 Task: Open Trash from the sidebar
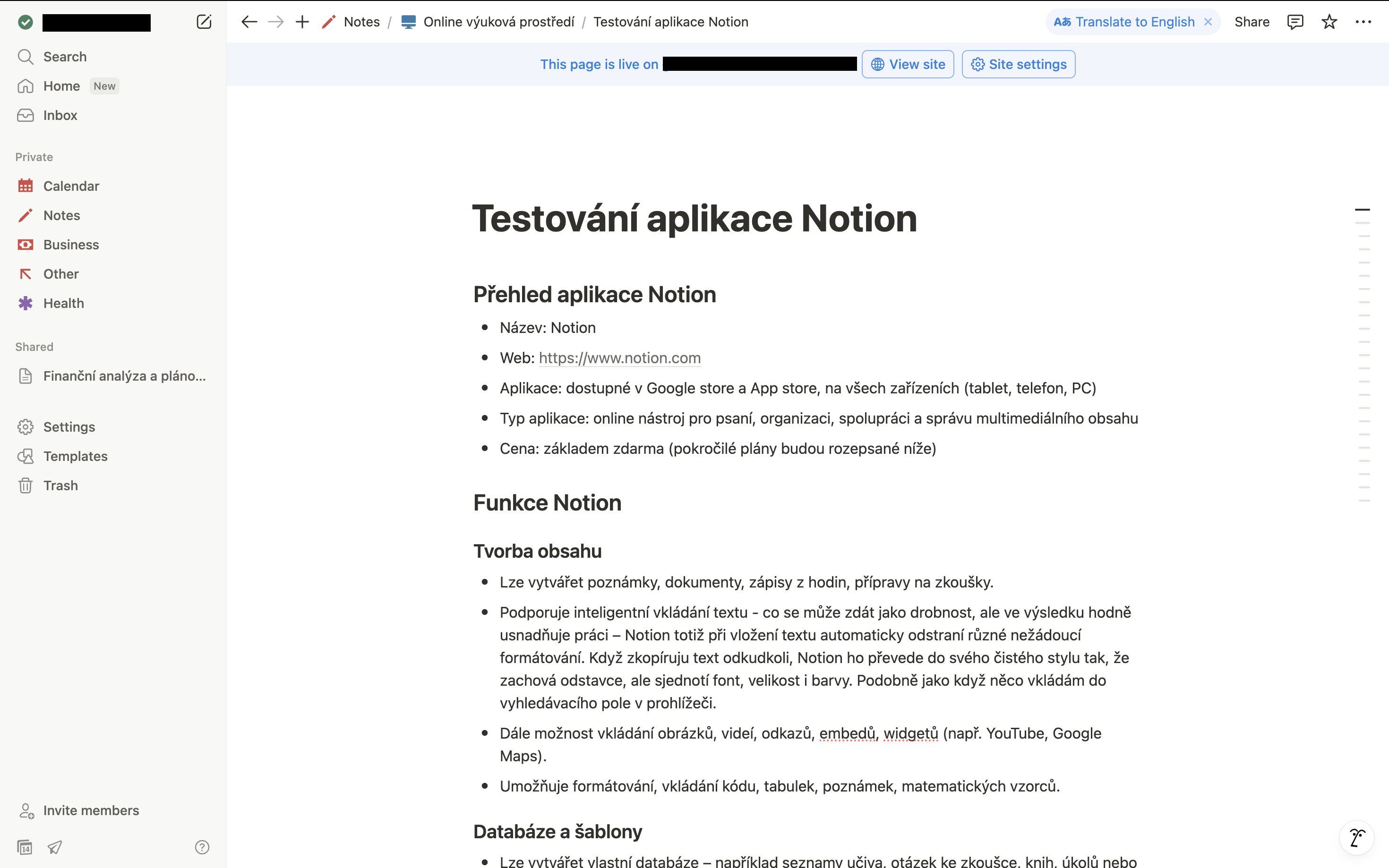pyautogui.click(x=60, y=485)
